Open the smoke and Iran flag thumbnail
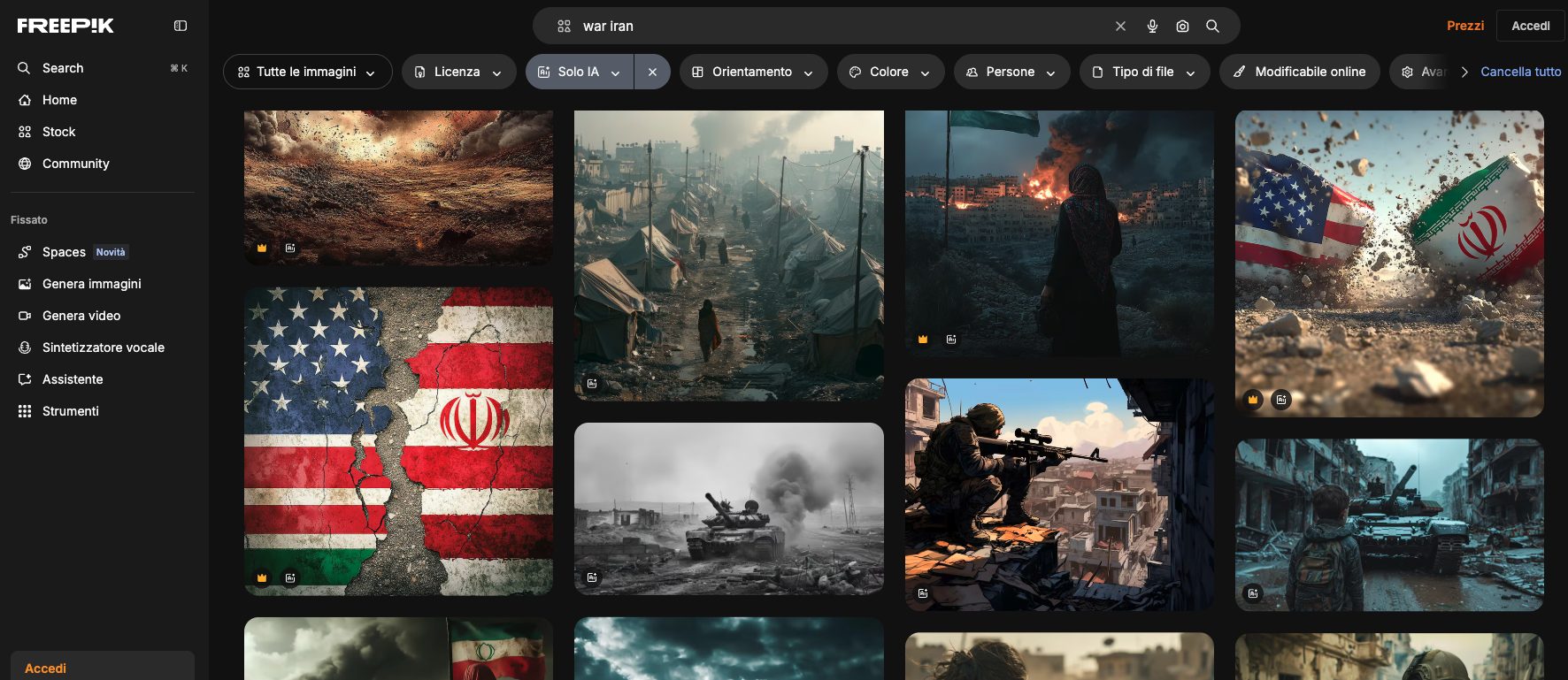 point(398,648)
